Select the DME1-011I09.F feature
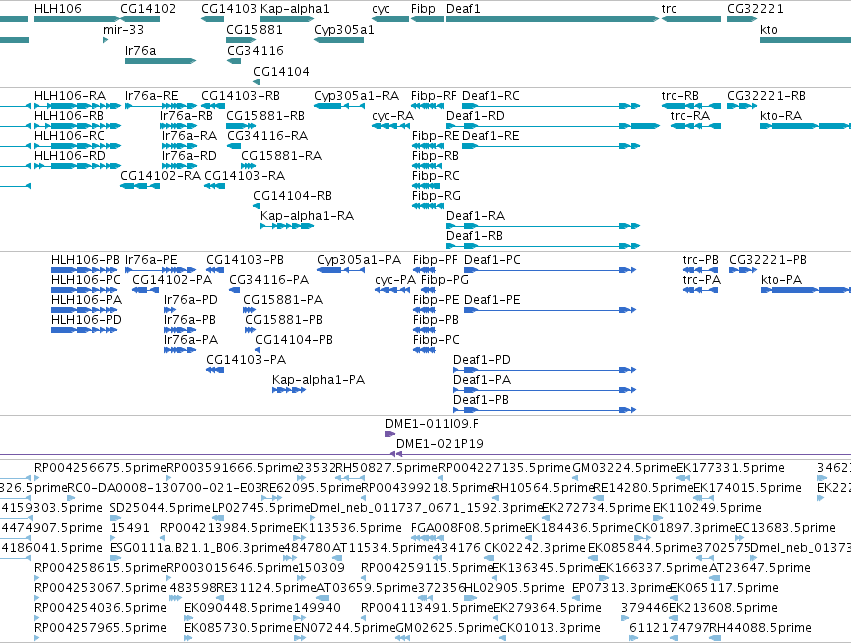This screenshot has height=643, width=851. coord(390,434)
